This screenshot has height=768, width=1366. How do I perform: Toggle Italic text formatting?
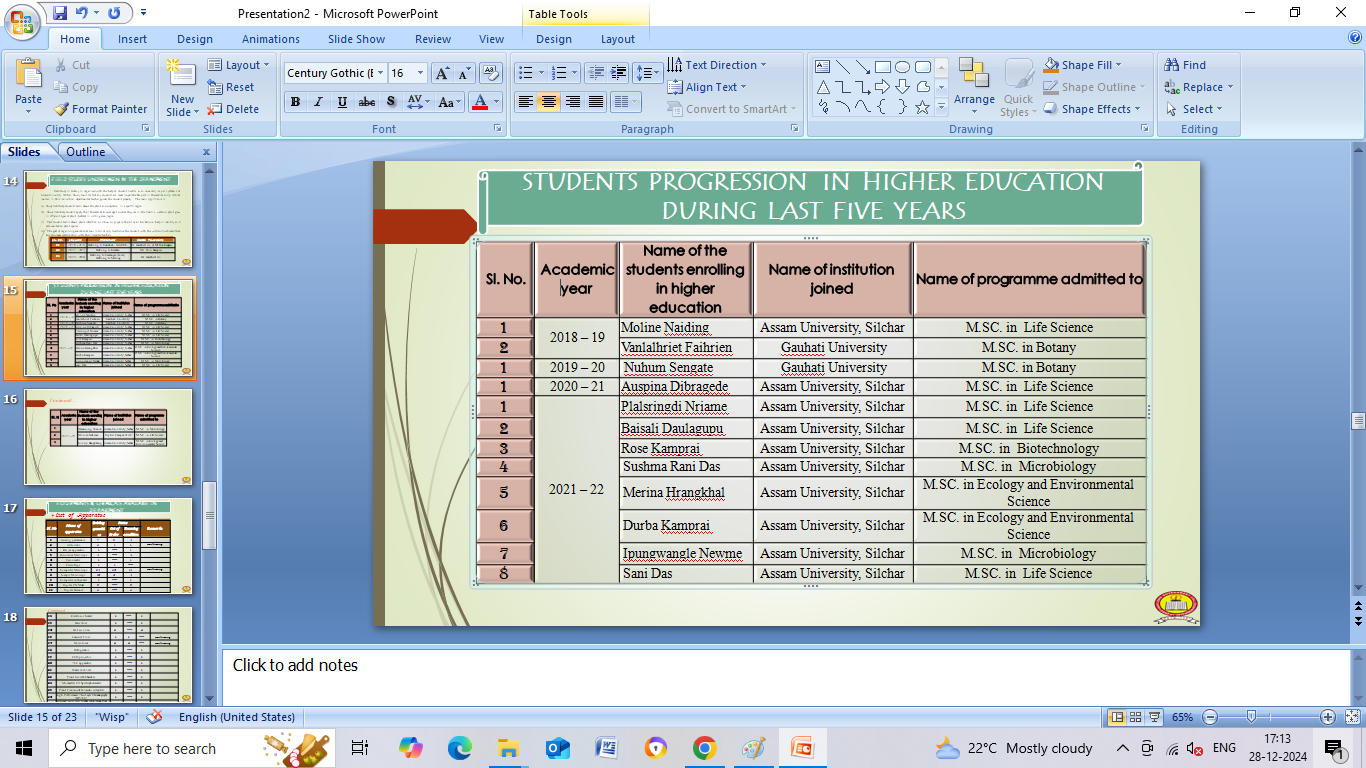click(x=319, y=102)
